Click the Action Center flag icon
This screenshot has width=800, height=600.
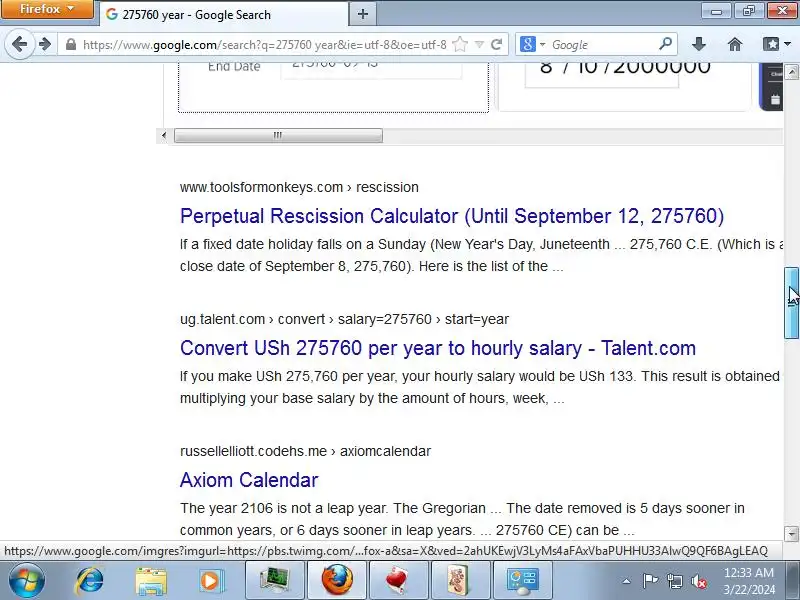pos(650,581)
